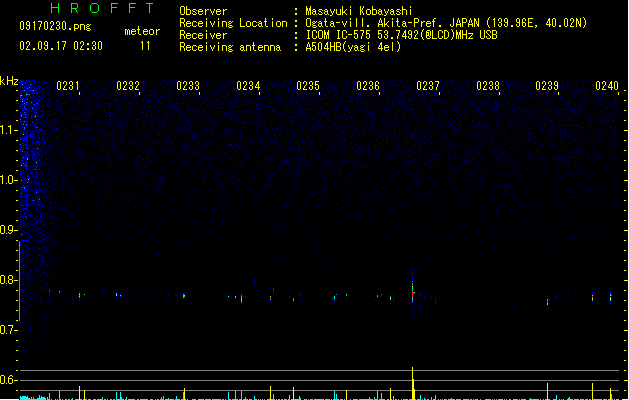Image resolution: width=629 pixels, height=400 pixels.
Task: Click the 0.8 kHz axis label
Action: (8, 280)
